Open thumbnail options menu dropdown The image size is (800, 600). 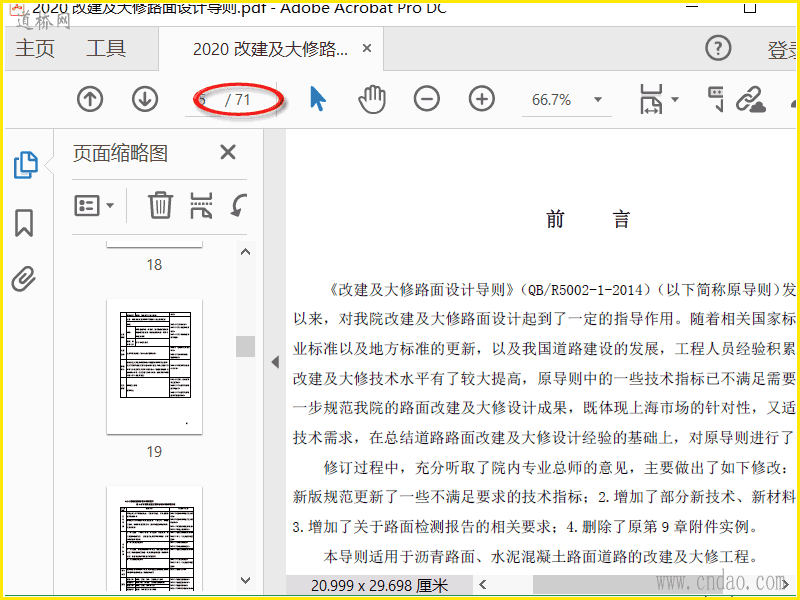(94, 206)
